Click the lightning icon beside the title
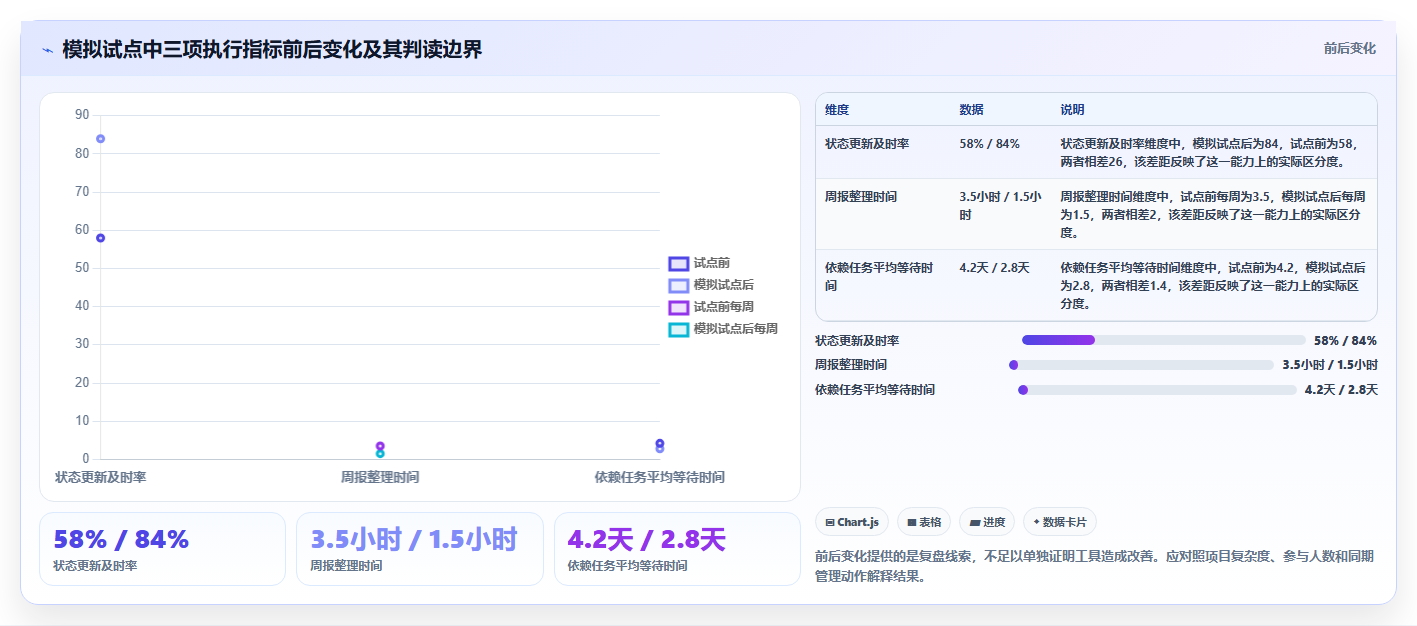 pos(47,50)
